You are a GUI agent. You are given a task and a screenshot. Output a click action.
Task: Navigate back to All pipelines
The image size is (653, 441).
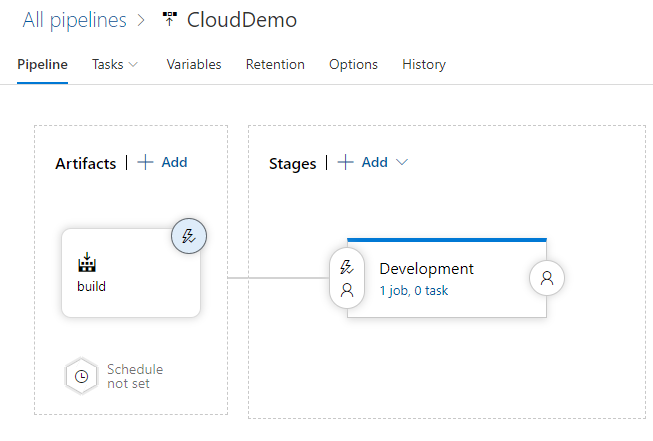(x=75, y=20)
